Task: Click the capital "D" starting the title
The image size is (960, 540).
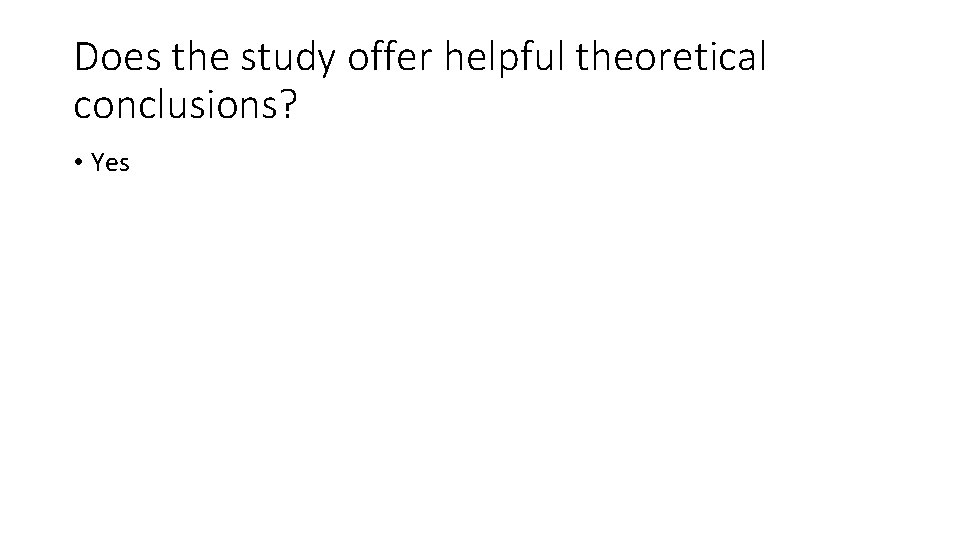Action: (x=86, y=57)
